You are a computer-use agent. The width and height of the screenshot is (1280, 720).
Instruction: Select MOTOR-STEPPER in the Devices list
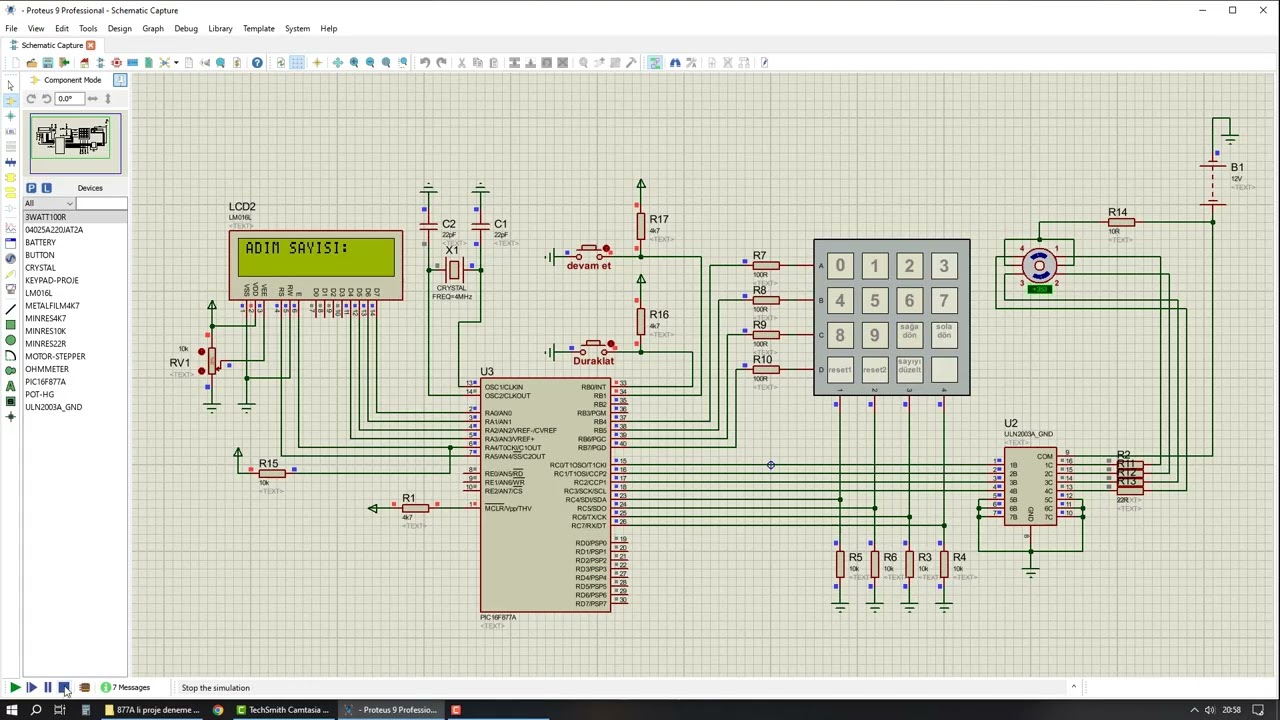coord(55,356)
